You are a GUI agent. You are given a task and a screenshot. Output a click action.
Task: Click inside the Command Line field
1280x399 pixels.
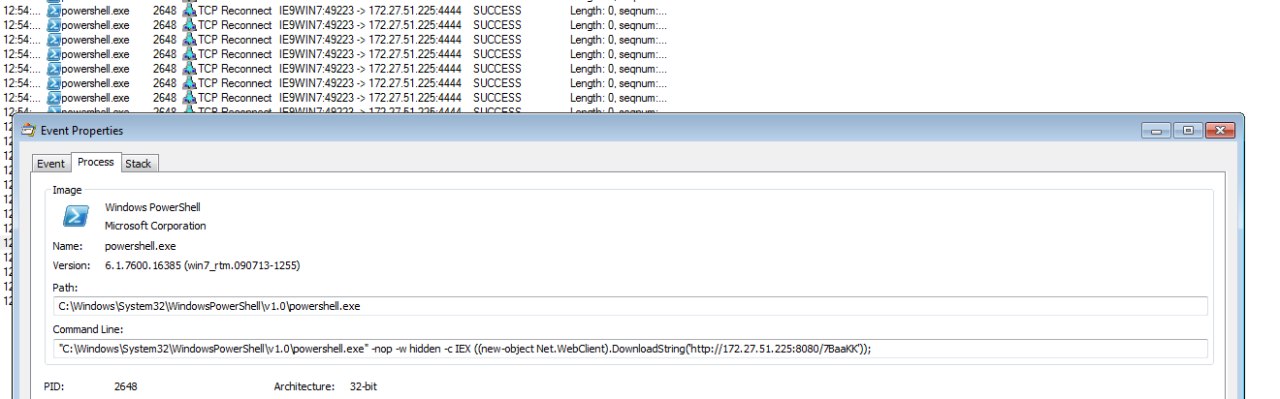(630, 349)
